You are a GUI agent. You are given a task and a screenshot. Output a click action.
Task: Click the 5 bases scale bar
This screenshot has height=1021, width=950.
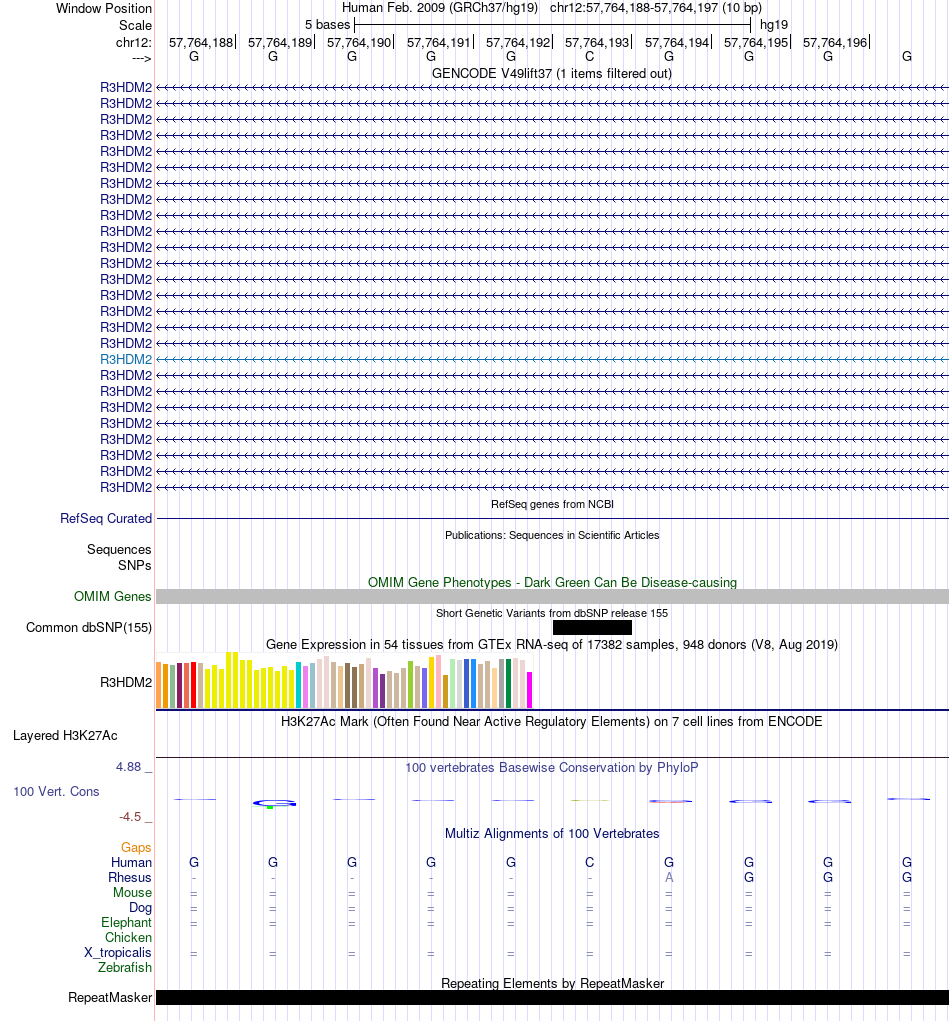pyautogui.click(x=552, y=25)
